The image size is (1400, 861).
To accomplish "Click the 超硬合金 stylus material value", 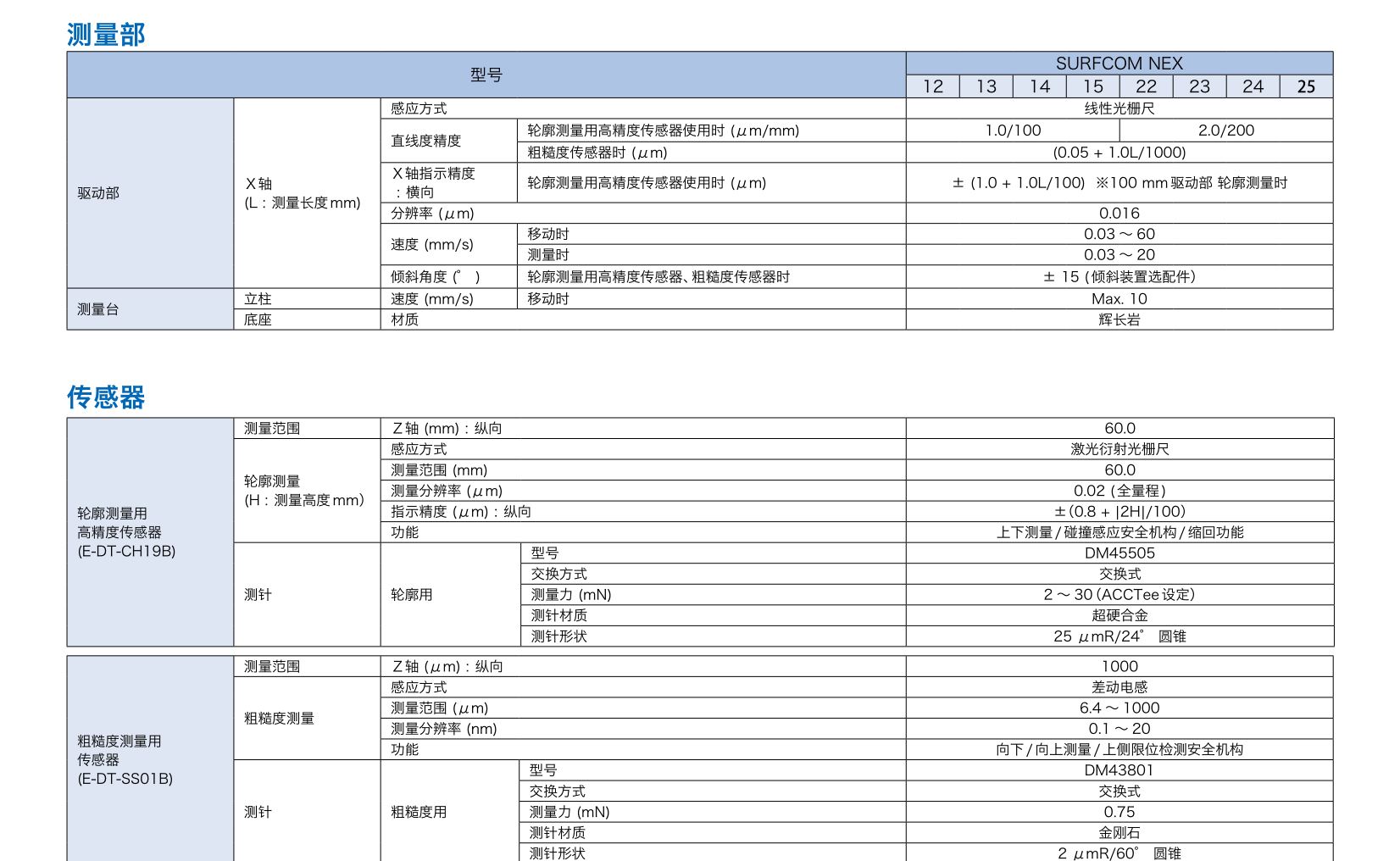I will [1119, 615].
